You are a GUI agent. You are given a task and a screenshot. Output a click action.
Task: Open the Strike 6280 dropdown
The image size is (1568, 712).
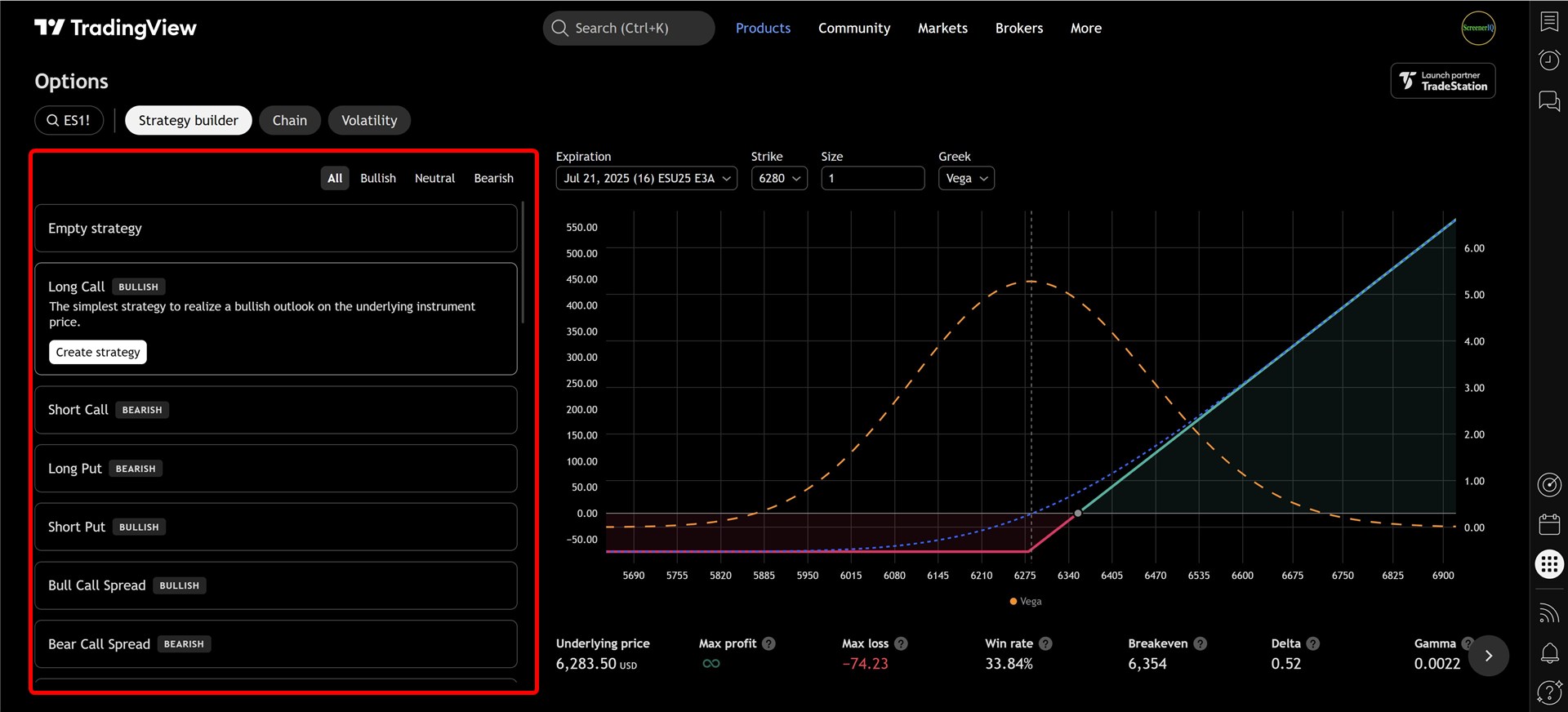coord(779,178)
